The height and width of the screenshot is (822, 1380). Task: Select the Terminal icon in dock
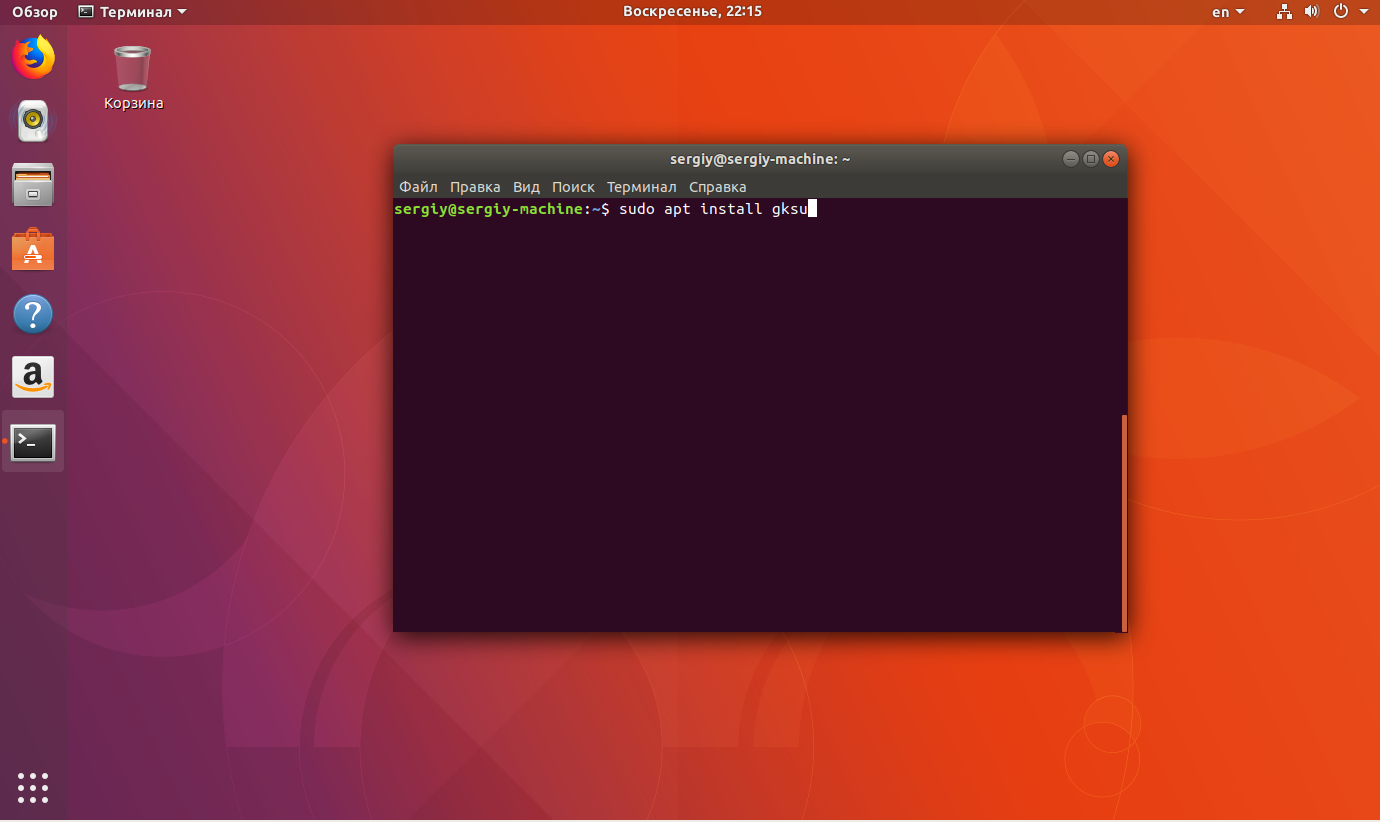click(x=33, y=441)
